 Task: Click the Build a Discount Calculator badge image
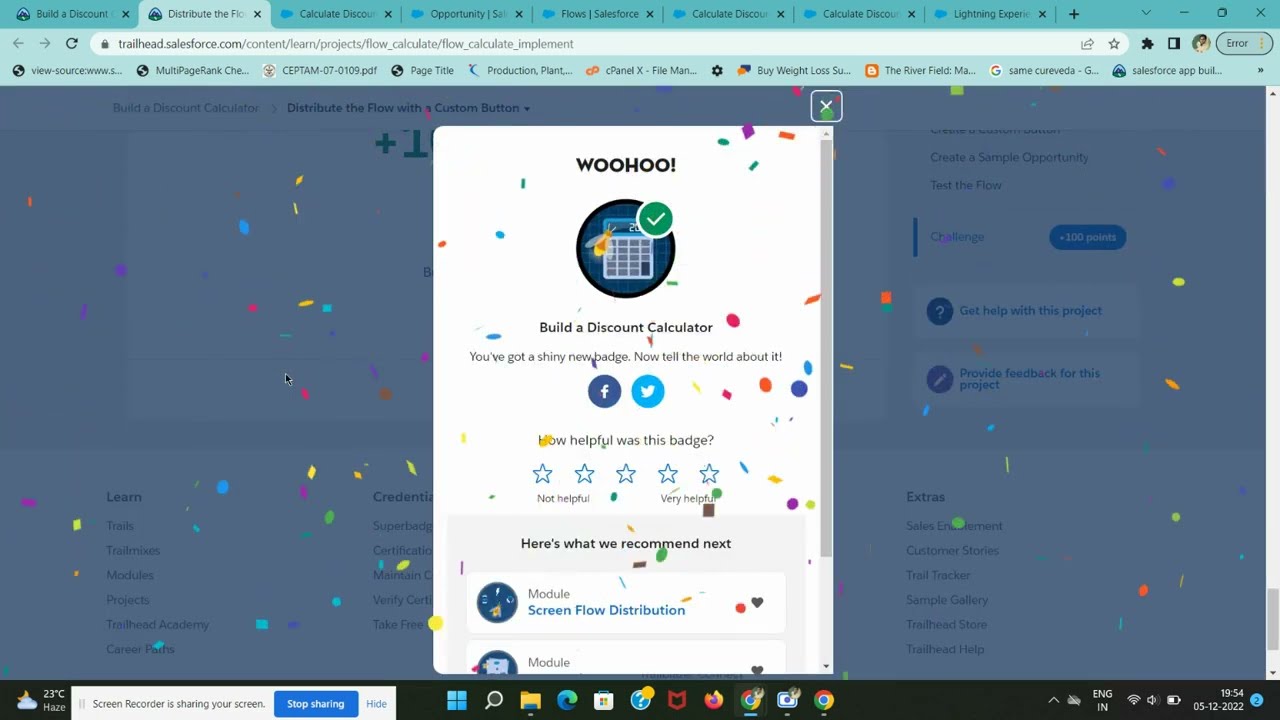coord(626,248)
